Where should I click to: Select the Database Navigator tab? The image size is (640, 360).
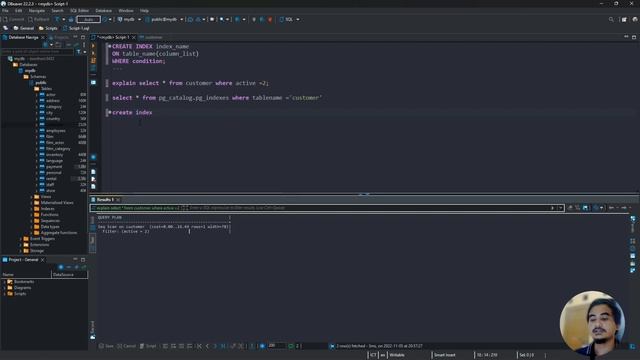(20, 37)
